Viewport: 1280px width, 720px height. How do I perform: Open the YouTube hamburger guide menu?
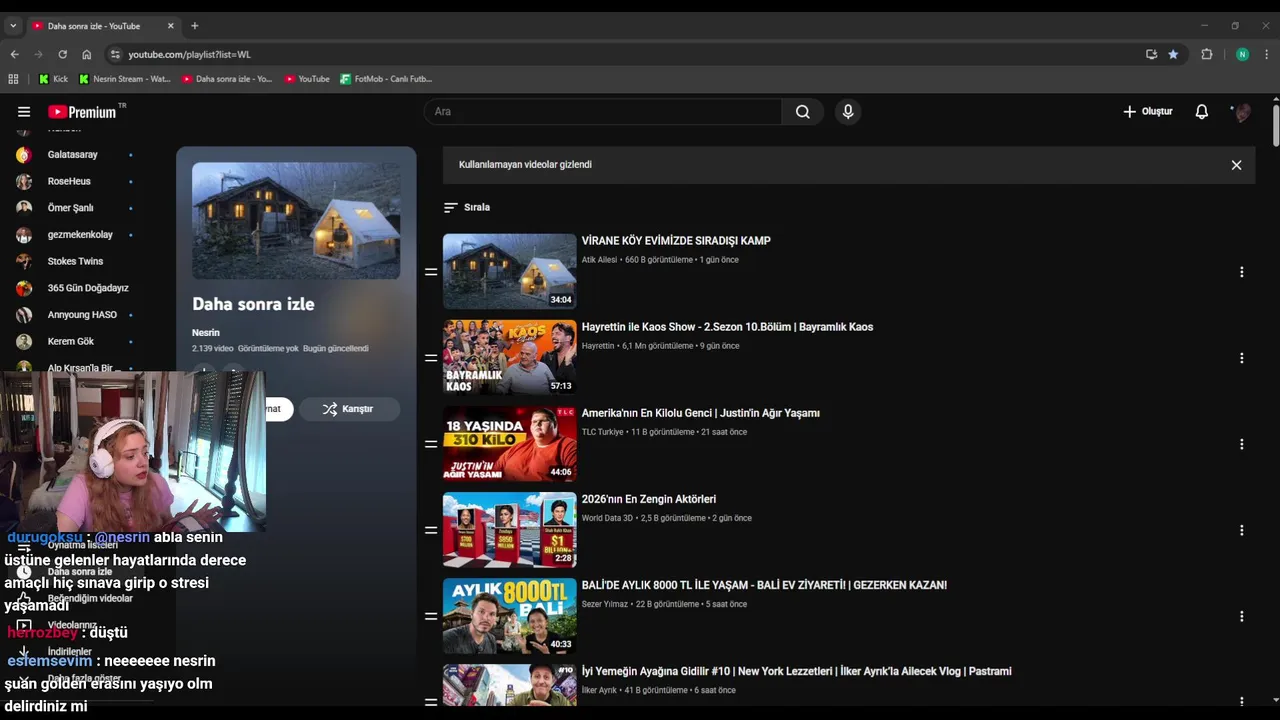24,112
